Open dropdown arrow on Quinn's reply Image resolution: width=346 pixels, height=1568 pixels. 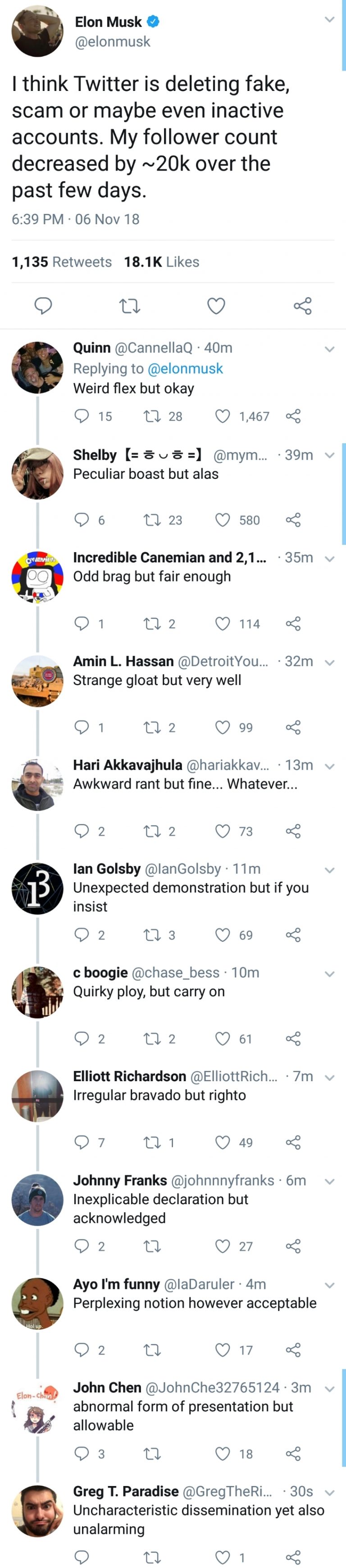(329, 349)
